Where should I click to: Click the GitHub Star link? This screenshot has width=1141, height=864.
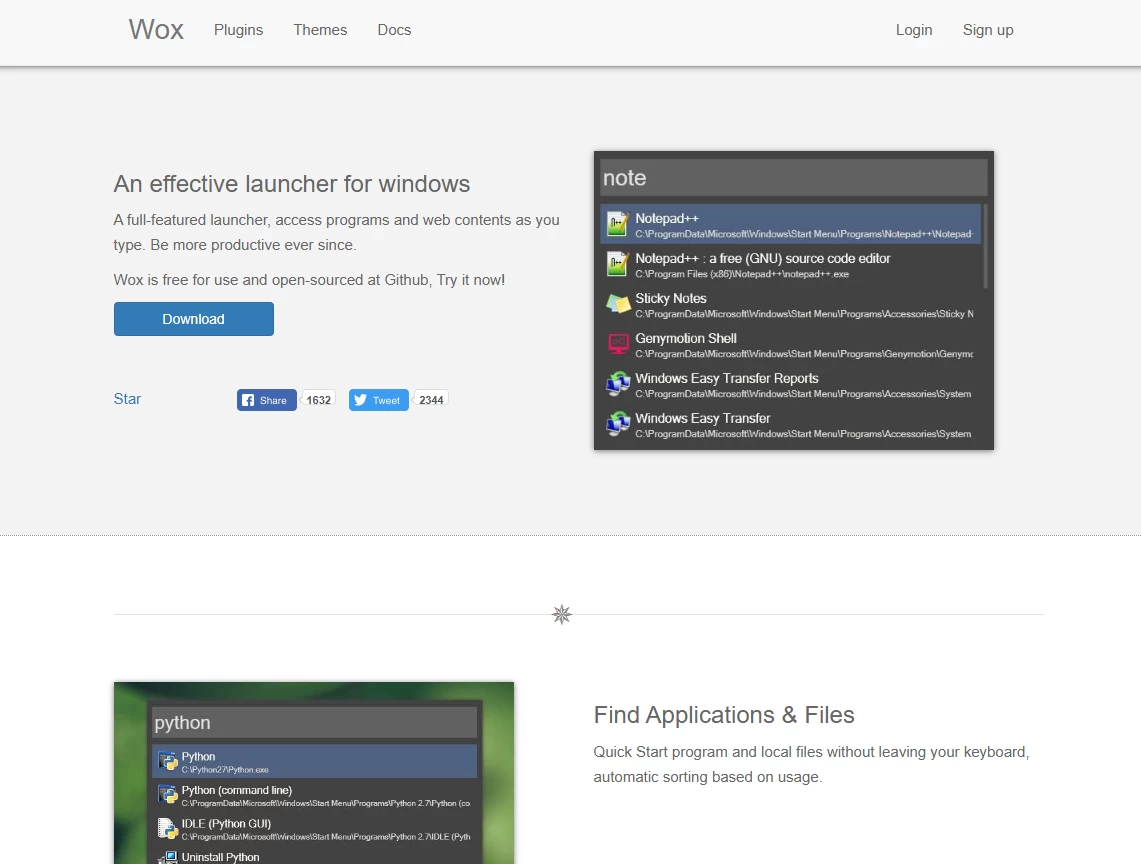tap(127, 399)
